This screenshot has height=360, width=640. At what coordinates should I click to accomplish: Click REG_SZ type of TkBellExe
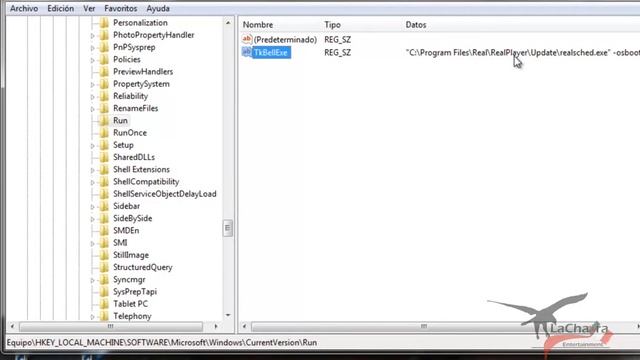[x=338, y=53]
